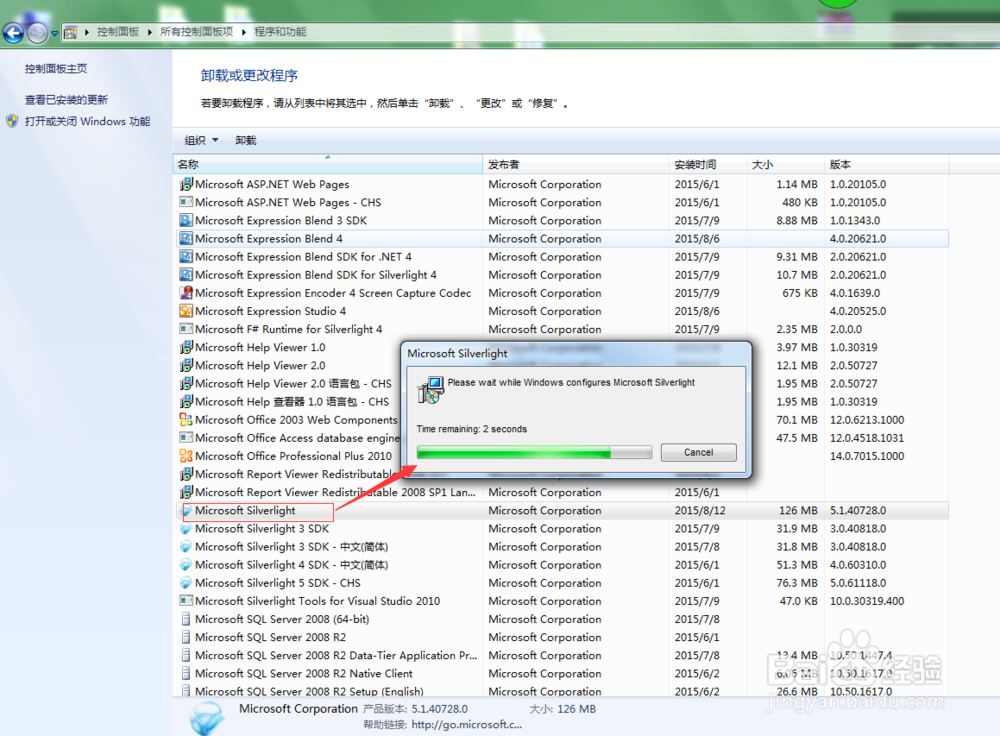Viewport: 1000px width, 736px height.
Task: Click install date 2015/8/12 cell
Action: [700, 511]
